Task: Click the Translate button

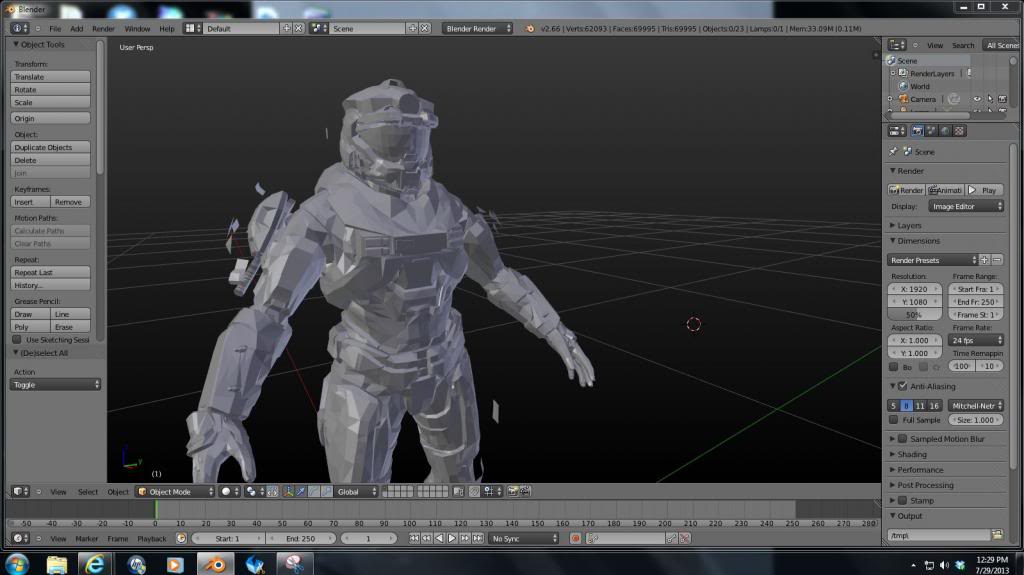Action: click(50, 77)
